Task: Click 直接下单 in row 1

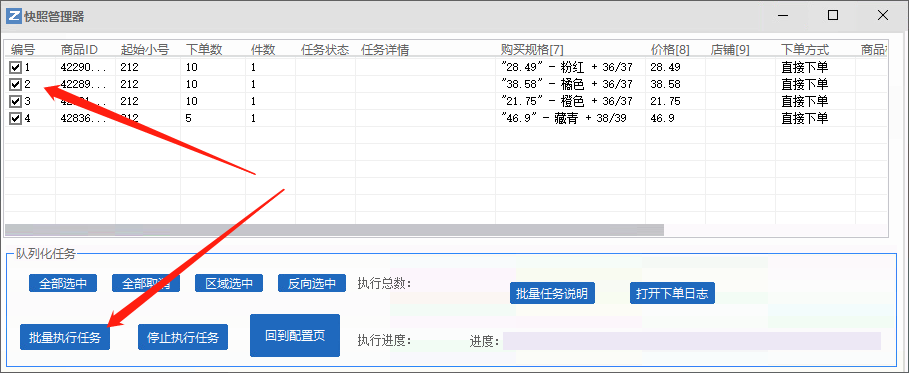Action: tap(805, 67)
